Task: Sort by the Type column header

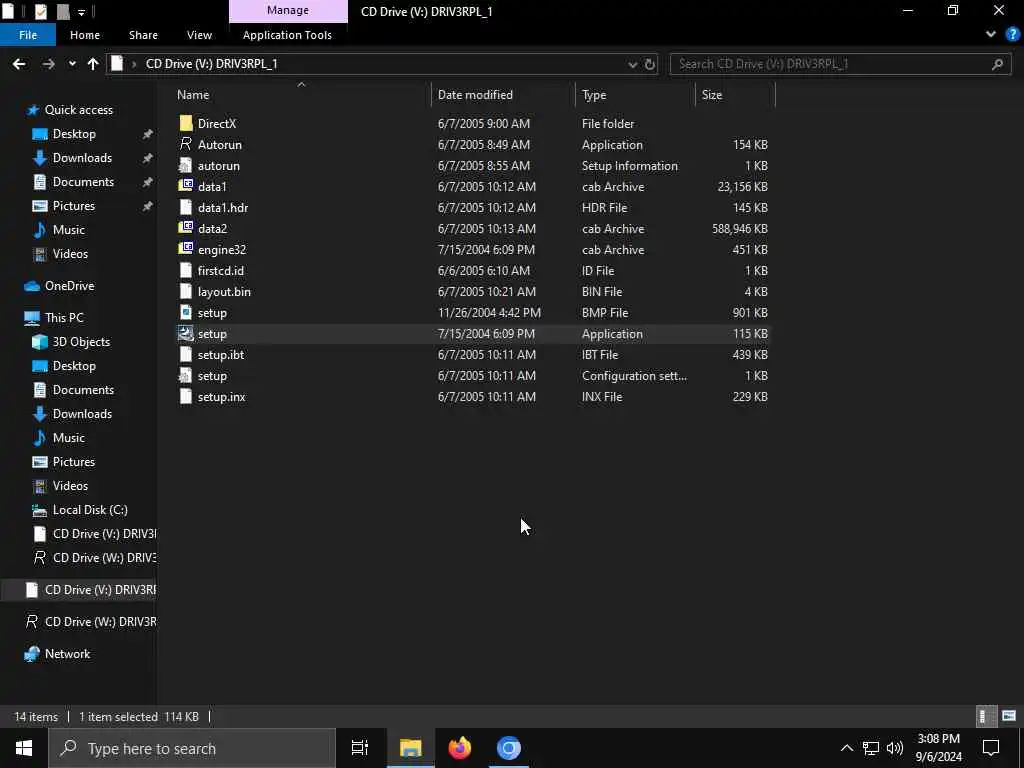Action: [x=635, y=95]
